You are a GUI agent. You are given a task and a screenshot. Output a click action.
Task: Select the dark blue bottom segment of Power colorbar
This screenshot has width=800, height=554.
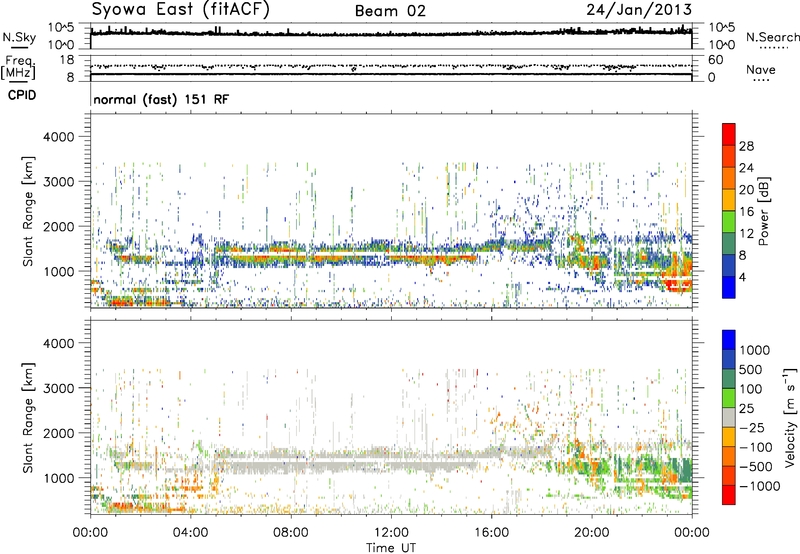coord(729,287)
